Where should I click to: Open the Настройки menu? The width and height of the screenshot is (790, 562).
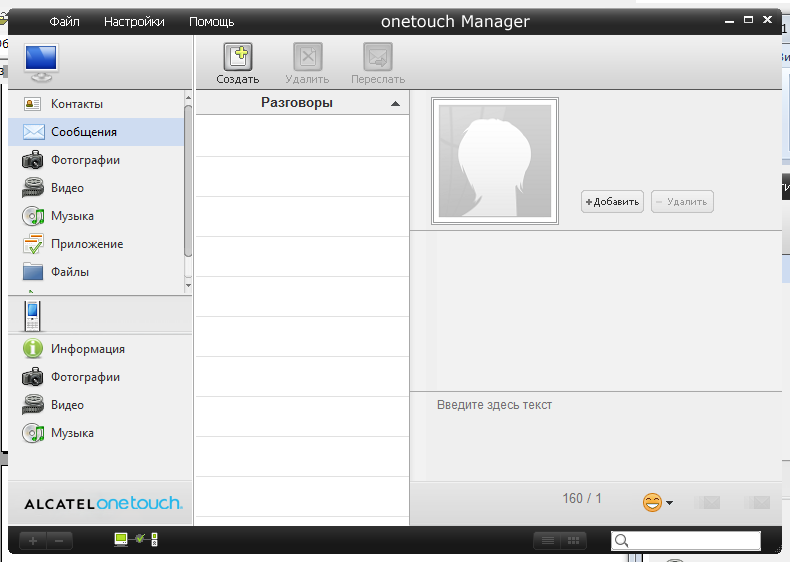click(x=134, y=21)
